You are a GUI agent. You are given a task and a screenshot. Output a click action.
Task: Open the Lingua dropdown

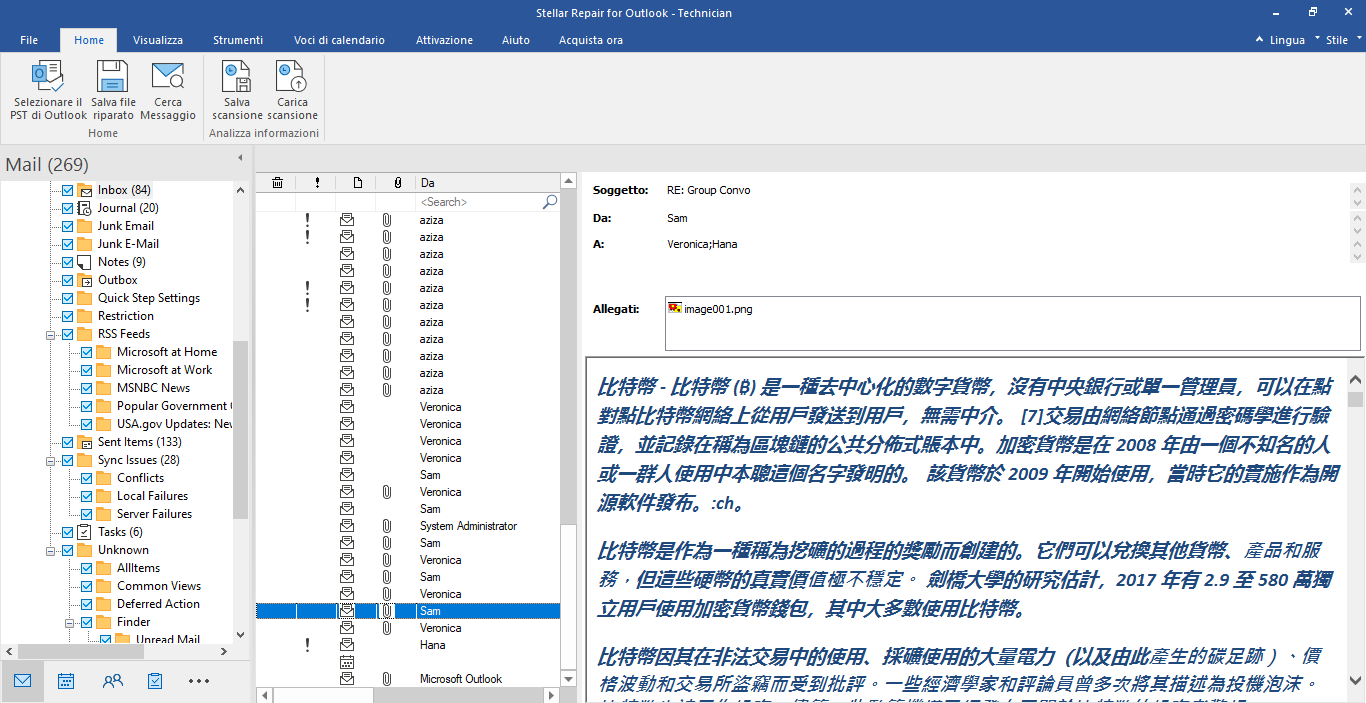pos(1293,40)
